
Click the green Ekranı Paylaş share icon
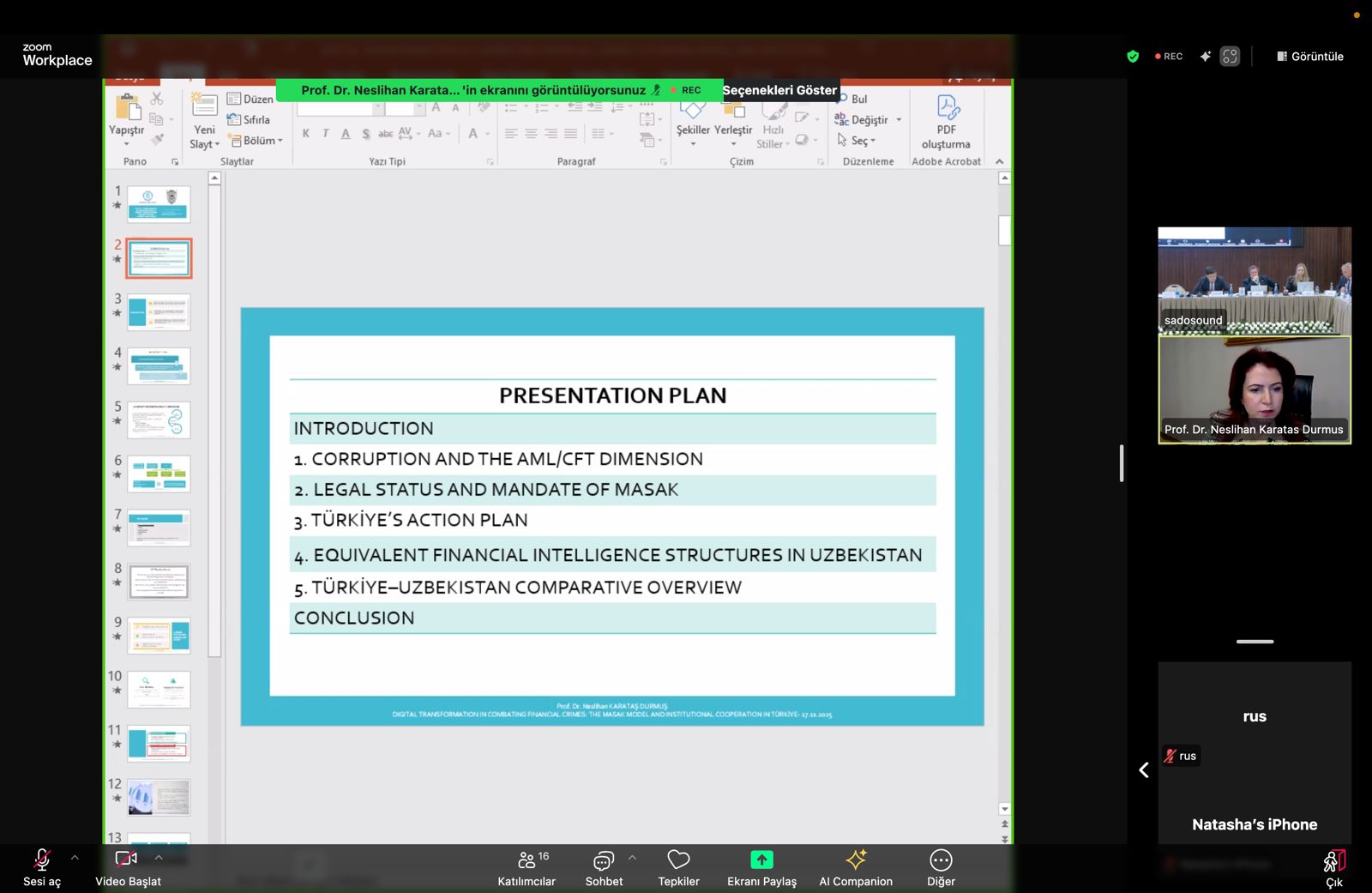[x=761, y=860]
